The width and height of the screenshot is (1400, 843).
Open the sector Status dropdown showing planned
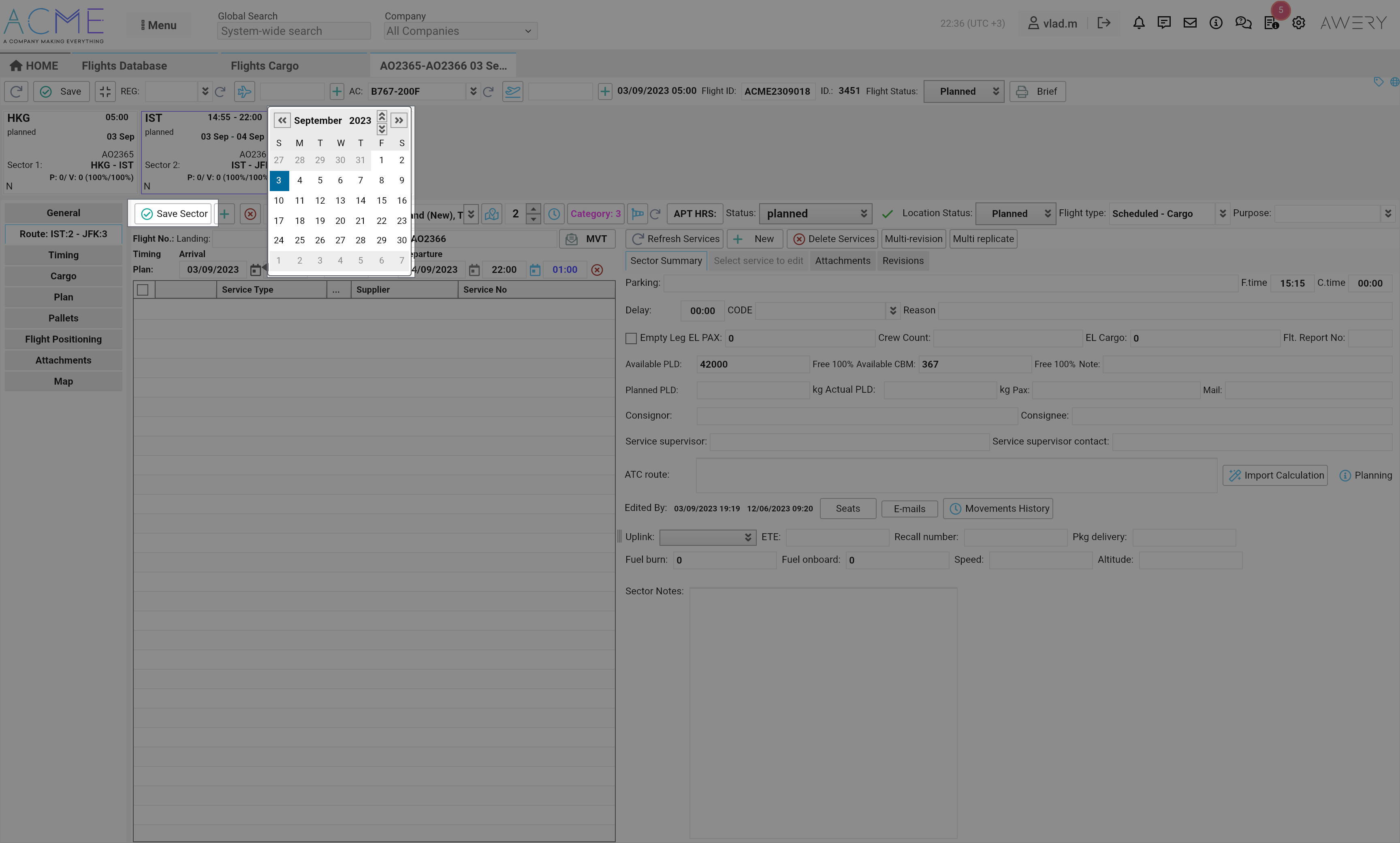pos(815,214)
